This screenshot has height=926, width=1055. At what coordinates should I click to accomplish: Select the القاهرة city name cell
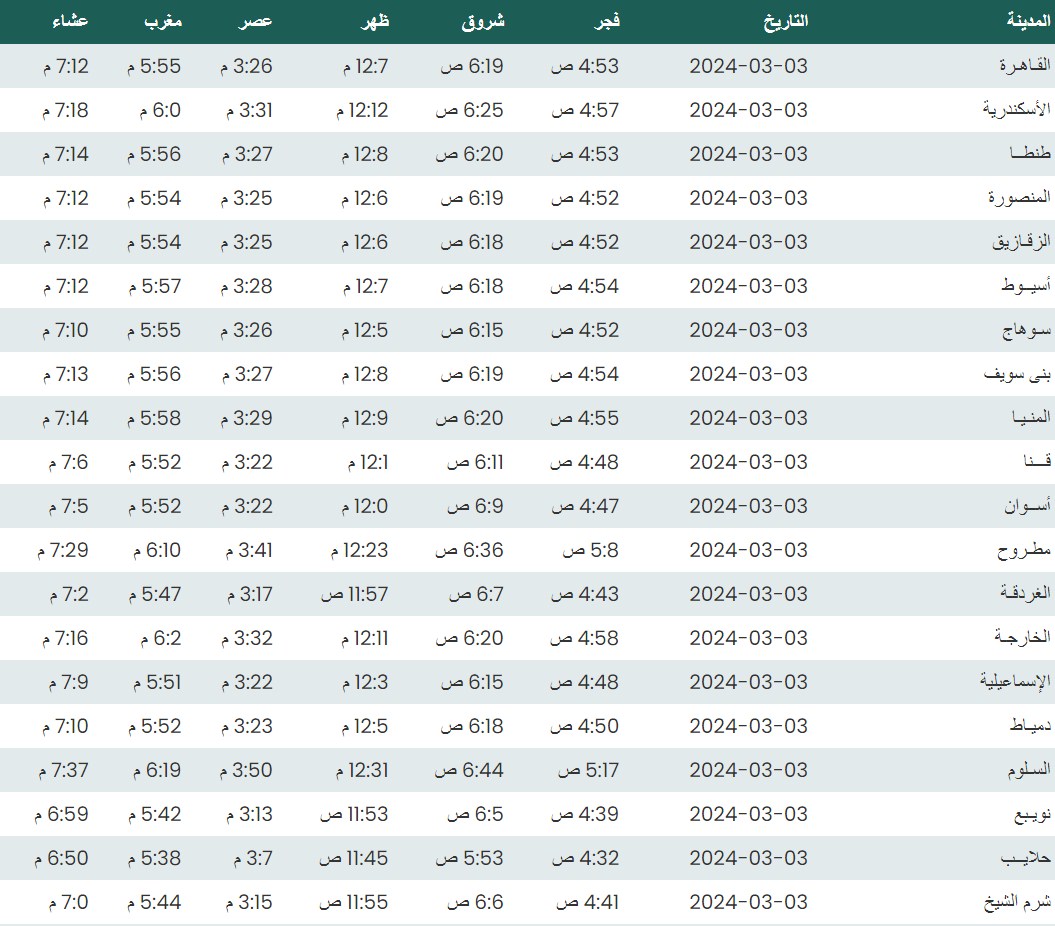[1025, 66]
